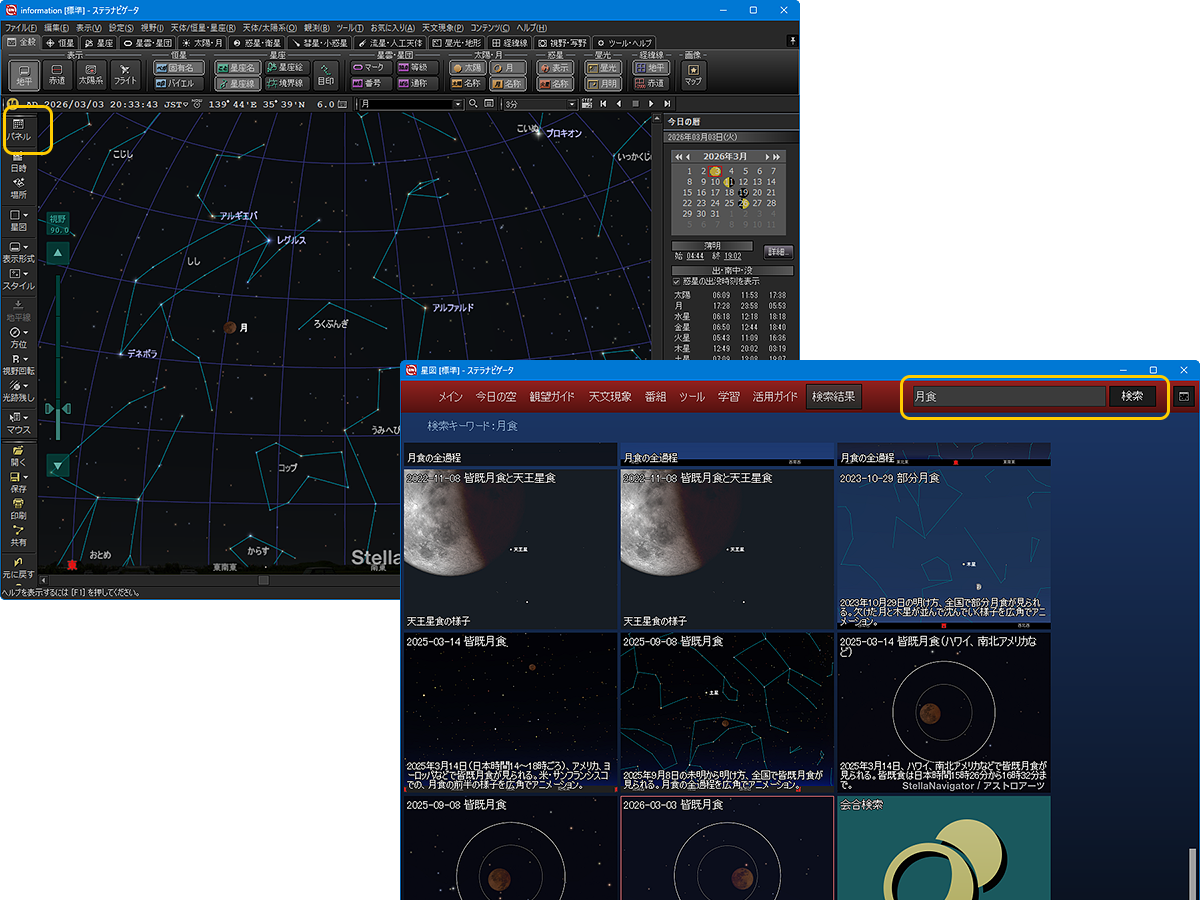Click the 印刷 print icon
Viewport: 1200px width, 900px height.
[19, 509]
